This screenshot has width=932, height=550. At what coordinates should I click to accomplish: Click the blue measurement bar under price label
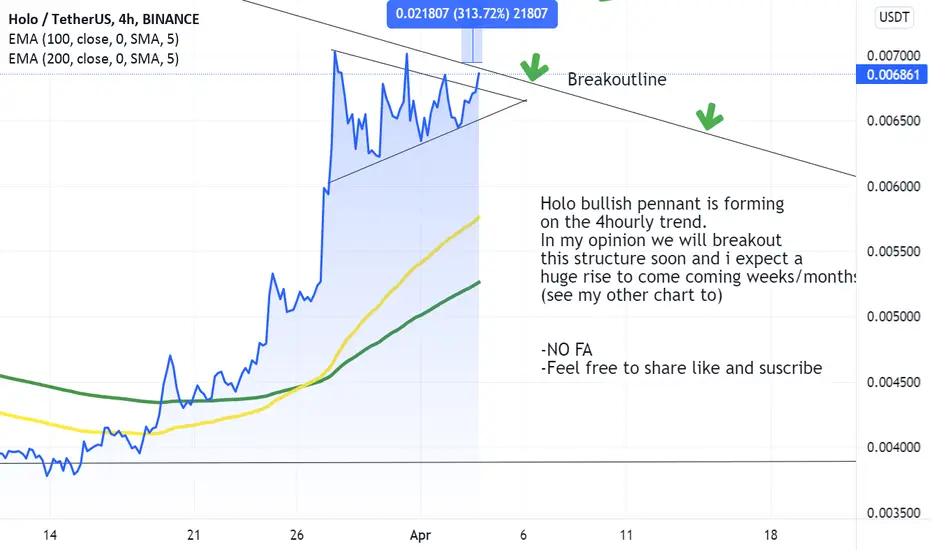pyautogui.click(x=472, y=45)
